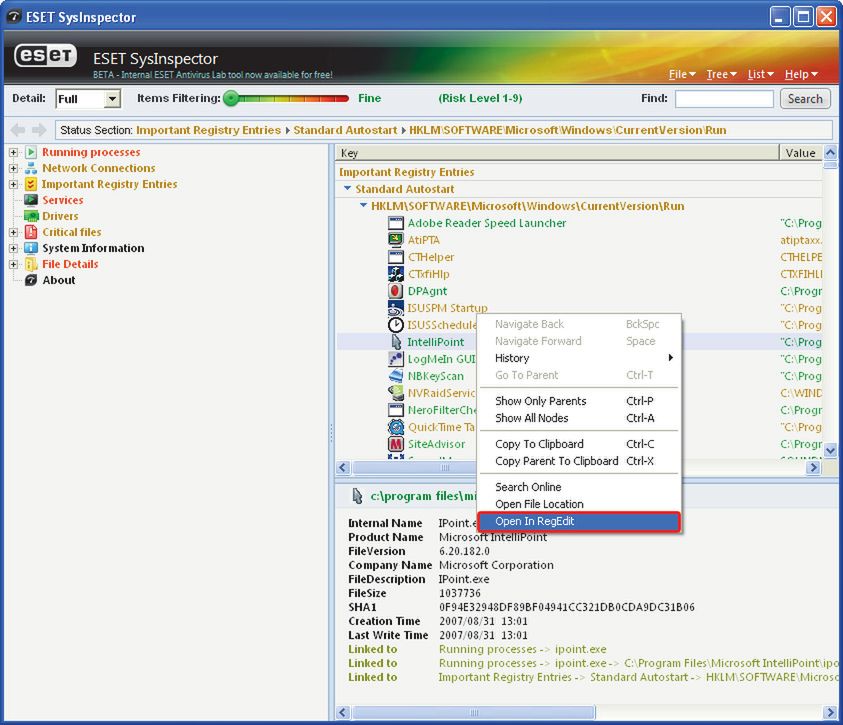Click the DPAgnt entry icon
Screen dimensions: 843x725
pyautogui.click(x=396, y=291)
